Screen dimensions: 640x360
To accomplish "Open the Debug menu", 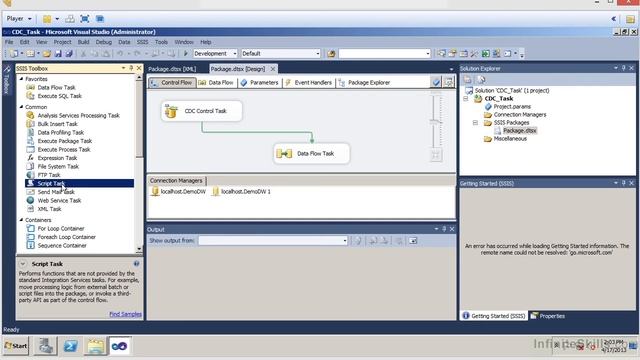I will 104,42.
